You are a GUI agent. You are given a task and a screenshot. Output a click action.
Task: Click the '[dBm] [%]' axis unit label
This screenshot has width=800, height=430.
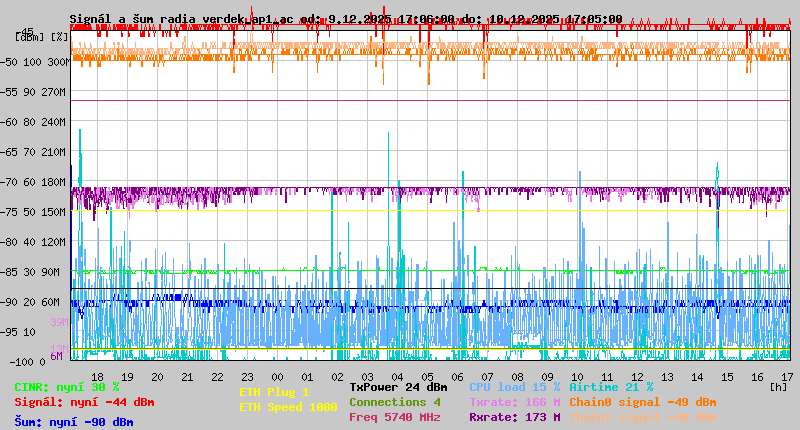click(x=41, y=37)
